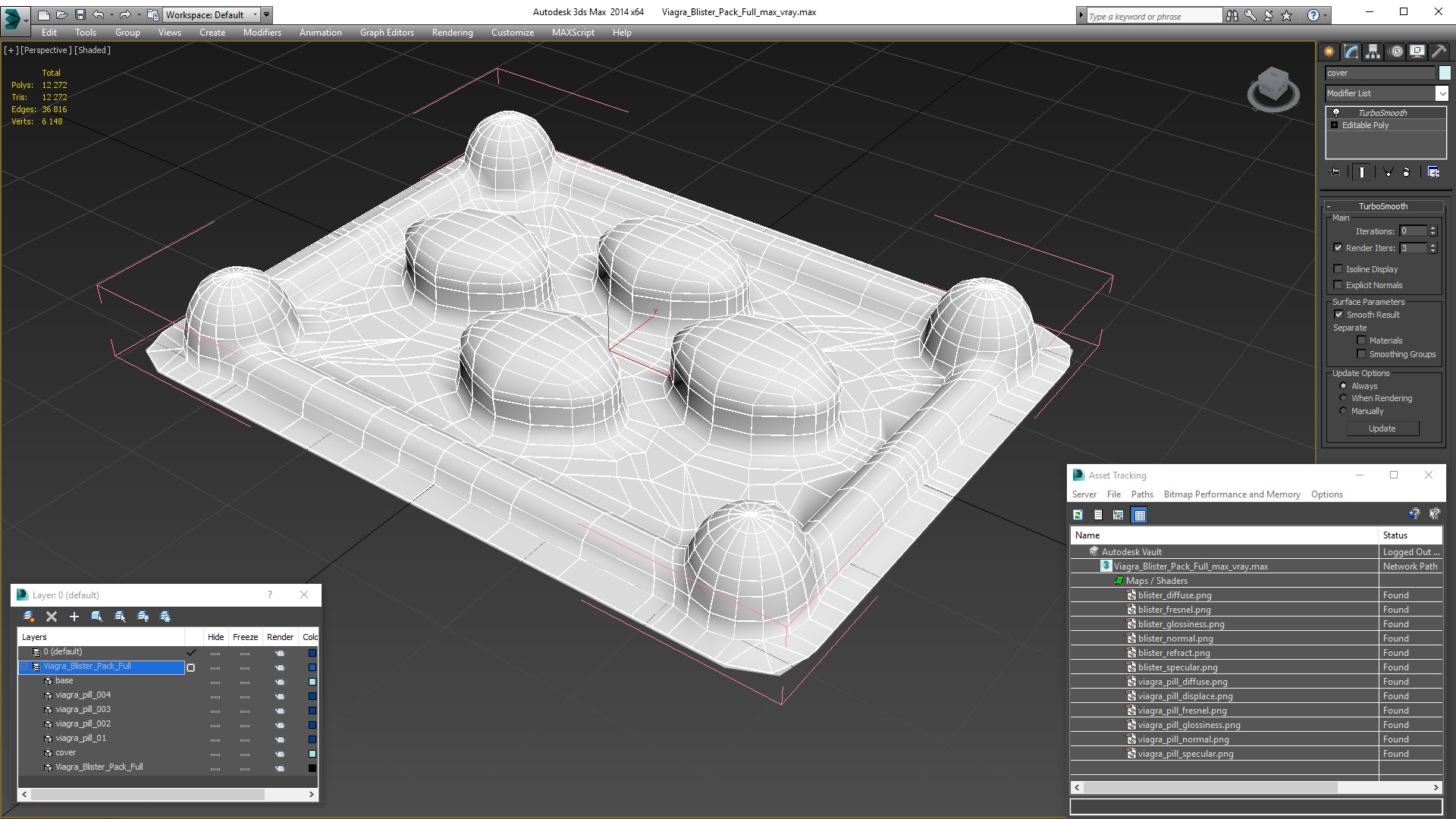Click Highlight Selected Objects' Layers icon
Image resolution: width=1456 pixels, height=819 pixels.
tap(120, 617)
